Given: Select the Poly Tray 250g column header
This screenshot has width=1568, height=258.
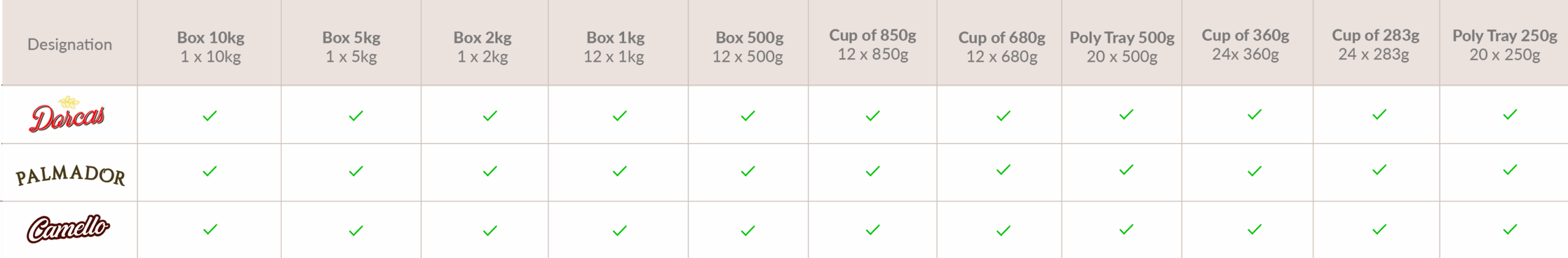Looking at the screenshot, I should (x=1505, y=45).
